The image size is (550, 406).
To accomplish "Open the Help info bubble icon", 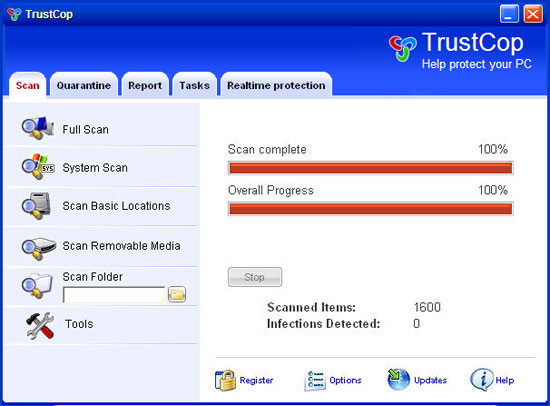I will pos(482,379).
